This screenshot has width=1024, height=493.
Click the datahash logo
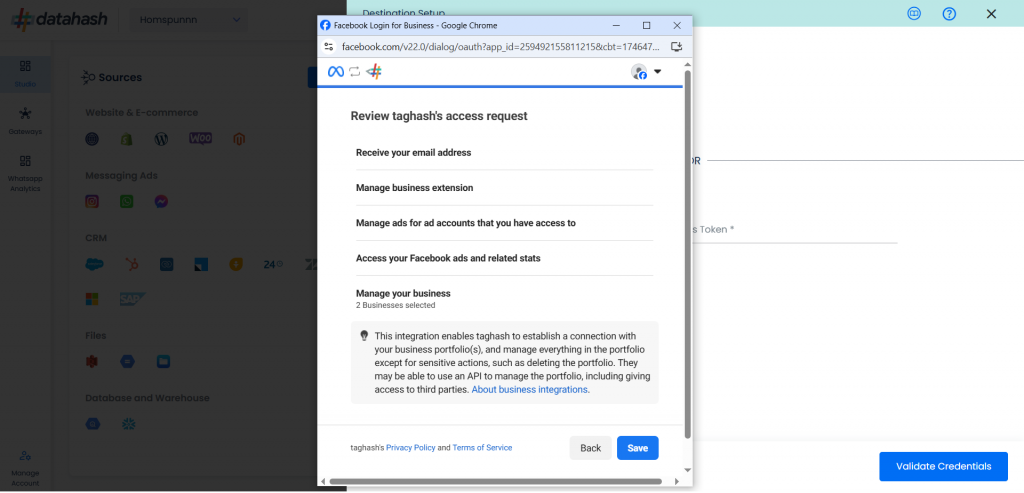pyautogui.click(x=59, y=20)
